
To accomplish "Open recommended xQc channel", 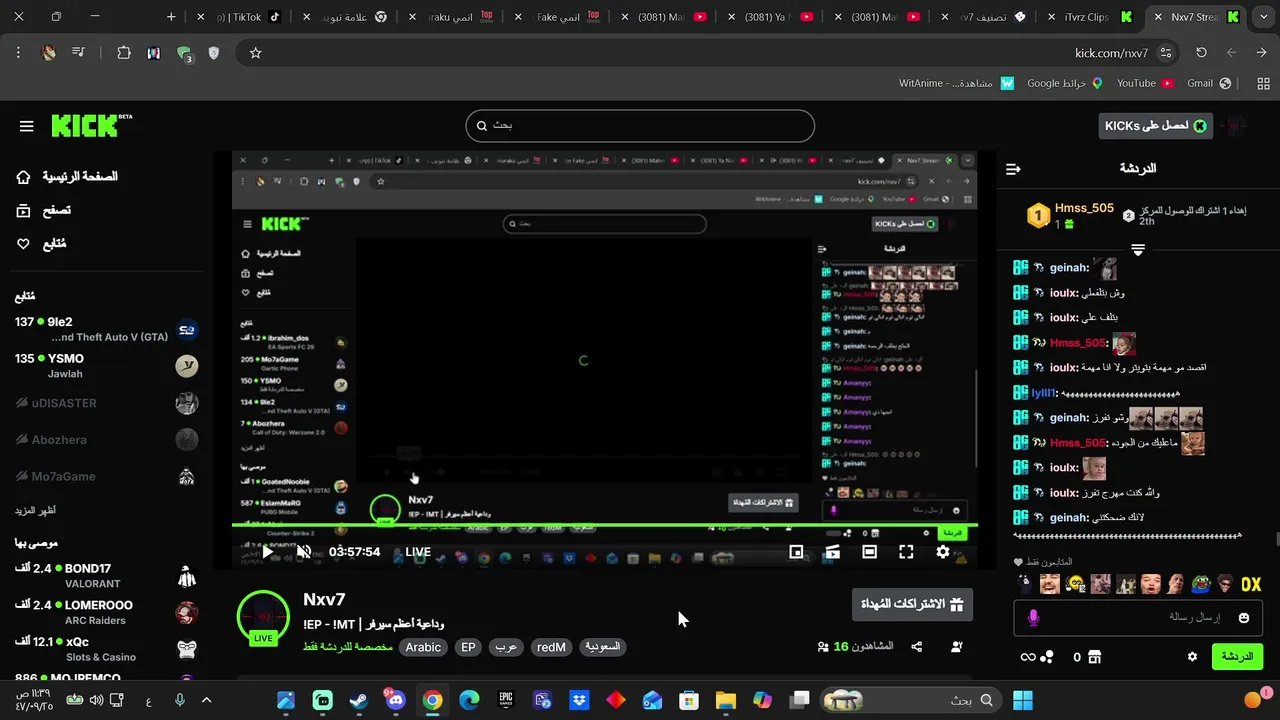I will [x=106, y=649].
